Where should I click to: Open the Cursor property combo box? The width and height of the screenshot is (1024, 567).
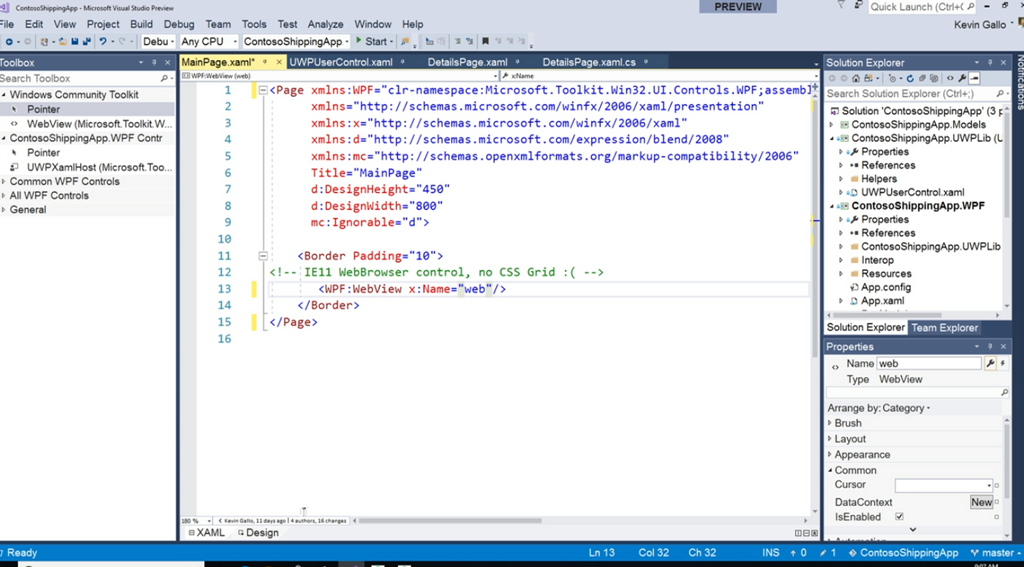click(x=943, y=485)
